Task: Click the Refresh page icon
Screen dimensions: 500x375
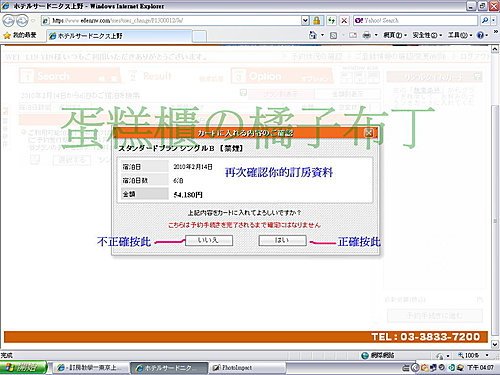Action: point(331,21)
